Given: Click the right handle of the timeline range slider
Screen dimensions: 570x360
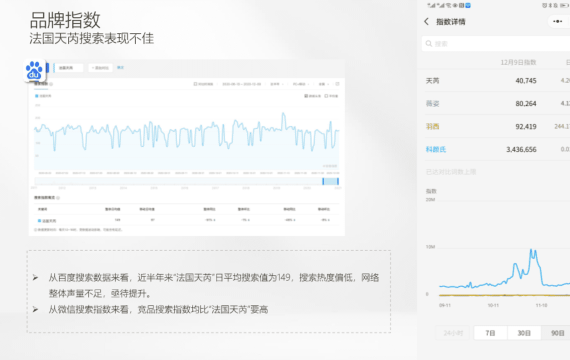Looking at the screenshot, I should tap(338, 181).
